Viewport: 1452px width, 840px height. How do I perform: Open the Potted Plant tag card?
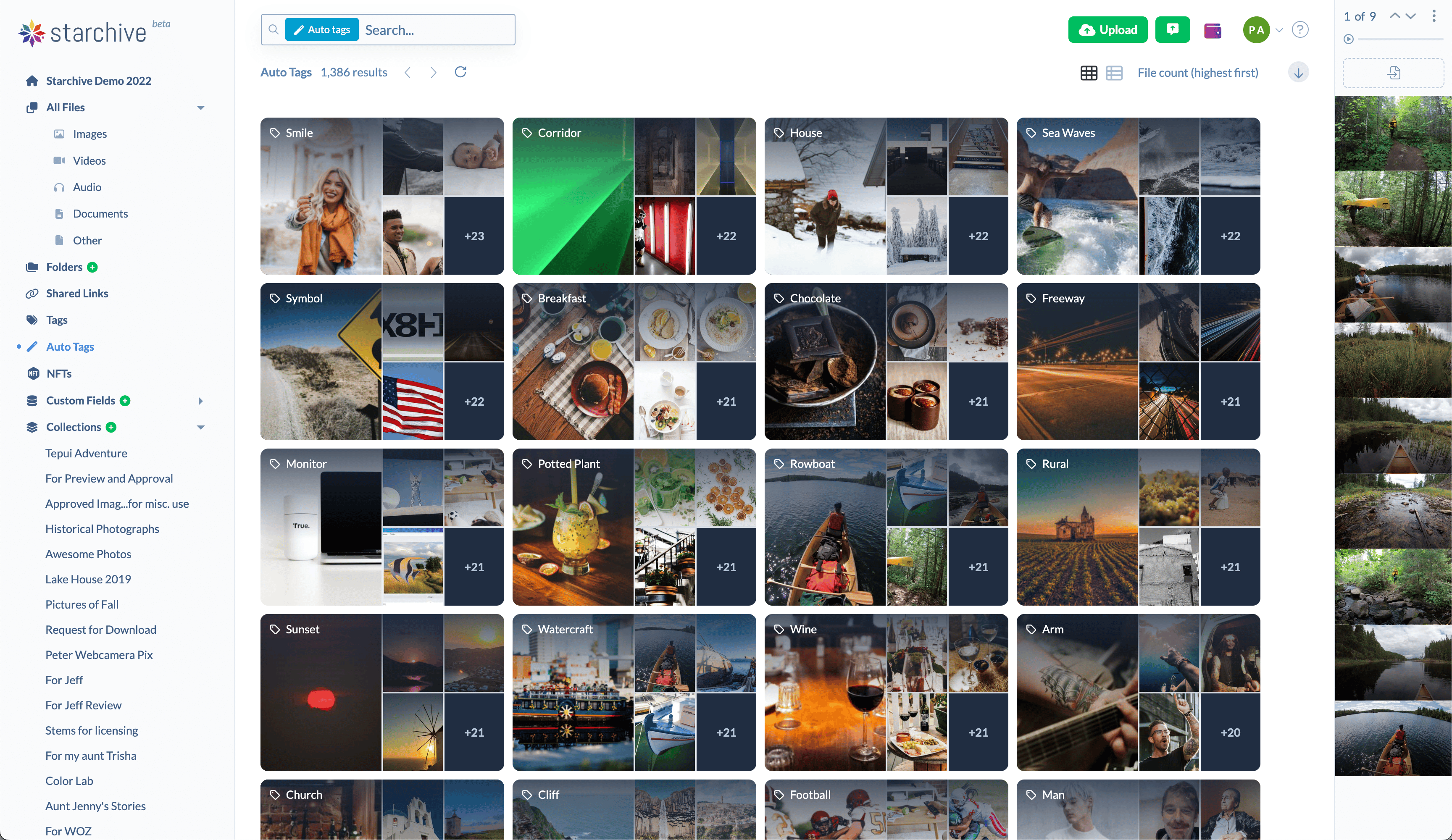click(x=634, y=527)
